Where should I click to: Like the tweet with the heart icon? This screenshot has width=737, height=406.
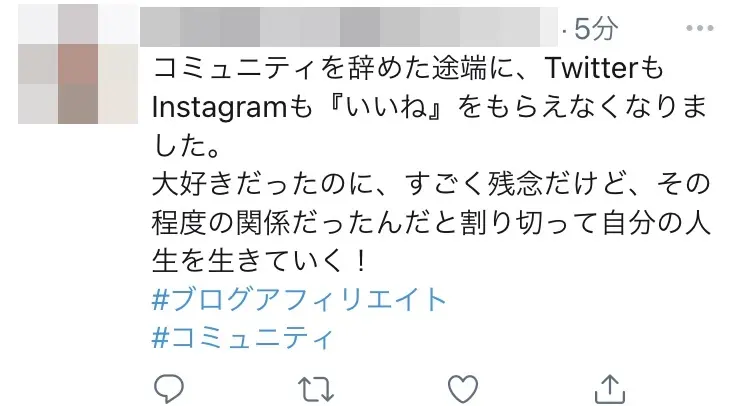pos(463,389)
